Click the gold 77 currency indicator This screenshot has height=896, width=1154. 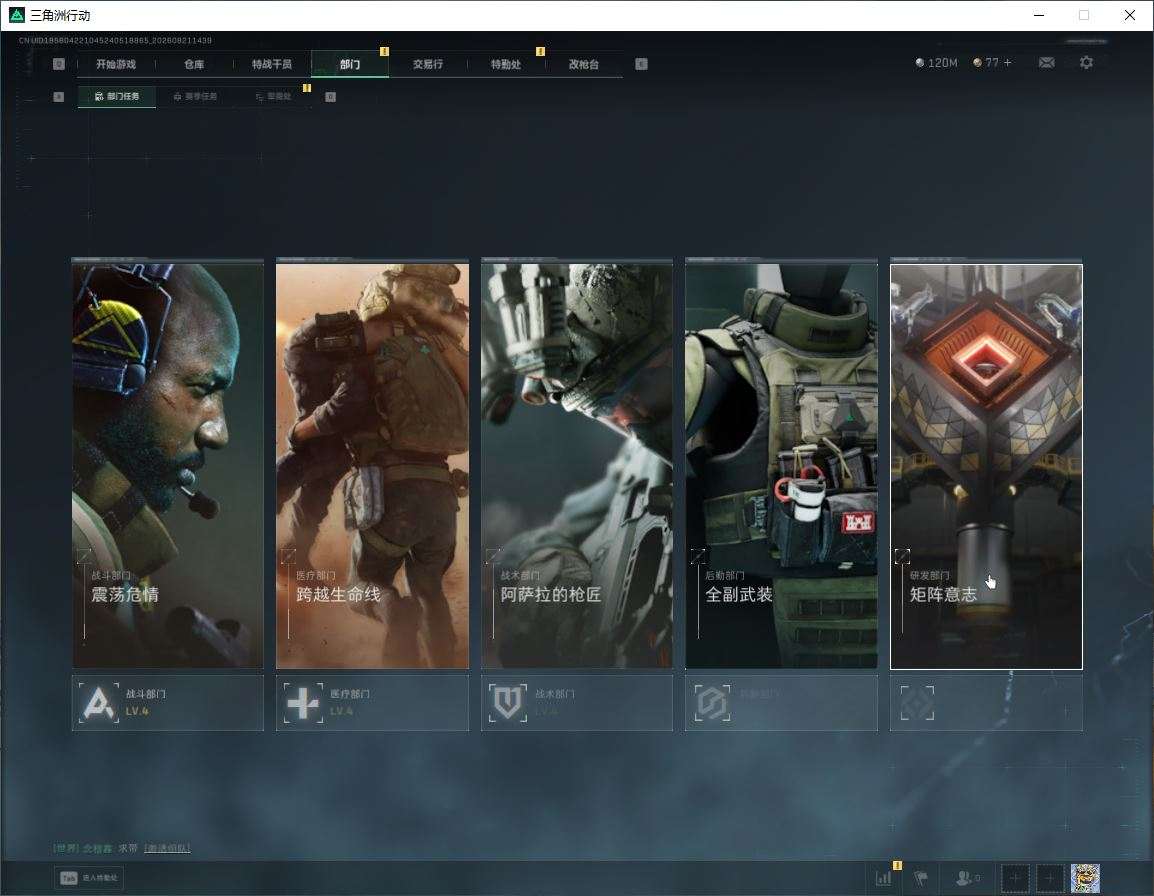(985, 63)
